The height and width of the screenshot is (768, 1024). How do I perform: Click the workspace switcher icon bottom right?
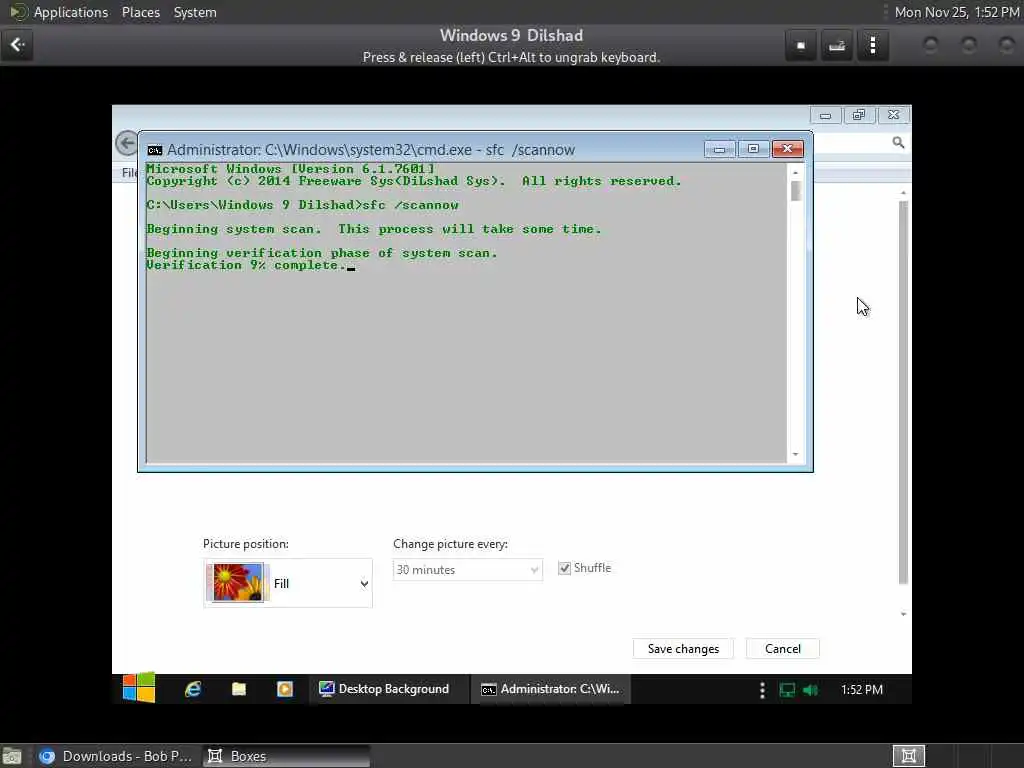tap(908, 756)
